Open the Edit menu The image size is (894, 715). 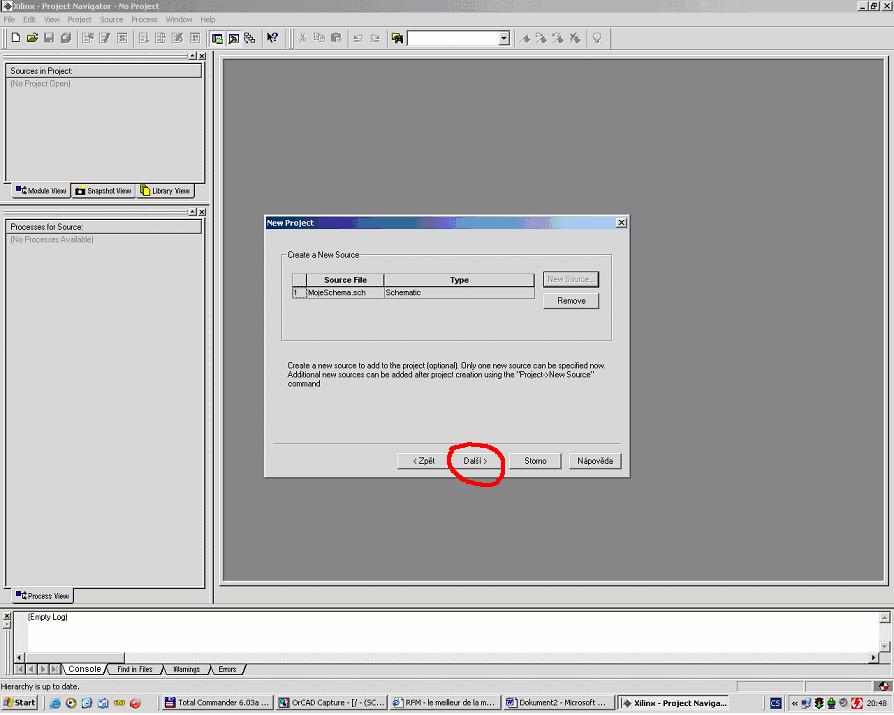(x=30, y=19)
